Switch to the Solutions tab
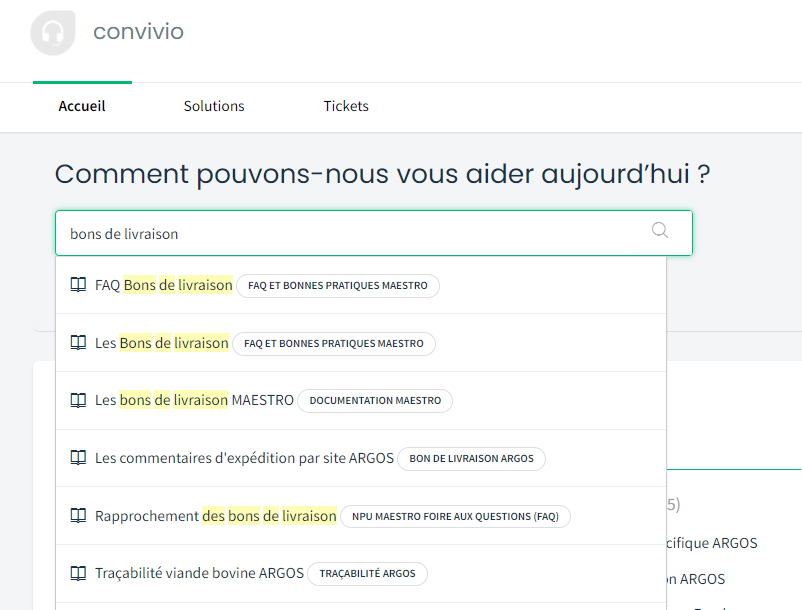 point(214,106)
